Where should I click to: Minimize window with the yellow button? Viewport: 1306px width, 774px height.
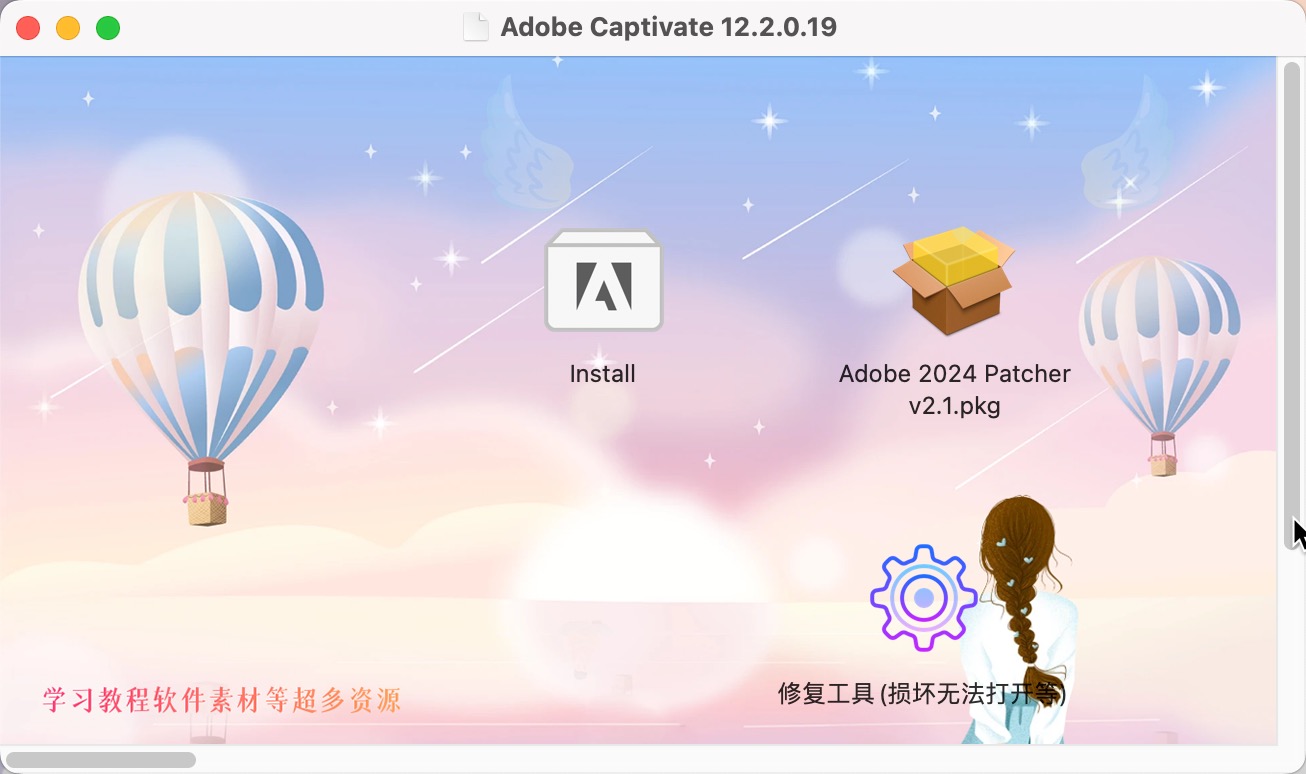click(68, 28)
